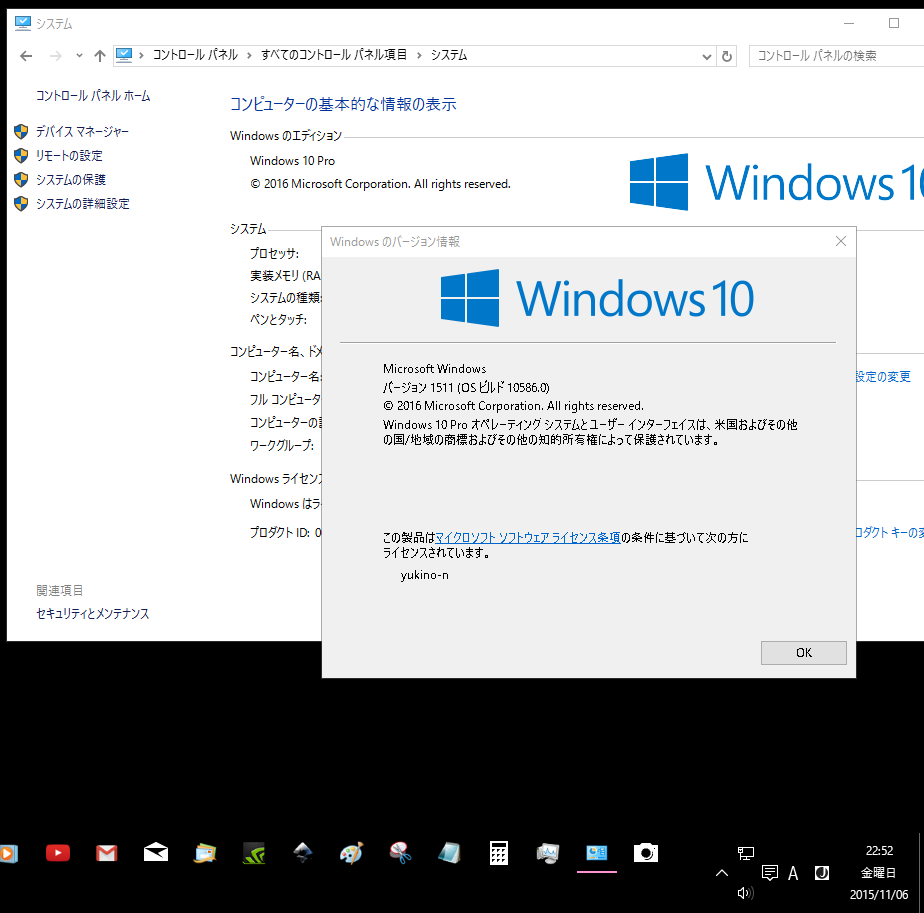Click the Control Panel search field
Image resolution: width=924 pixels, height=913 pixels.
836,56
